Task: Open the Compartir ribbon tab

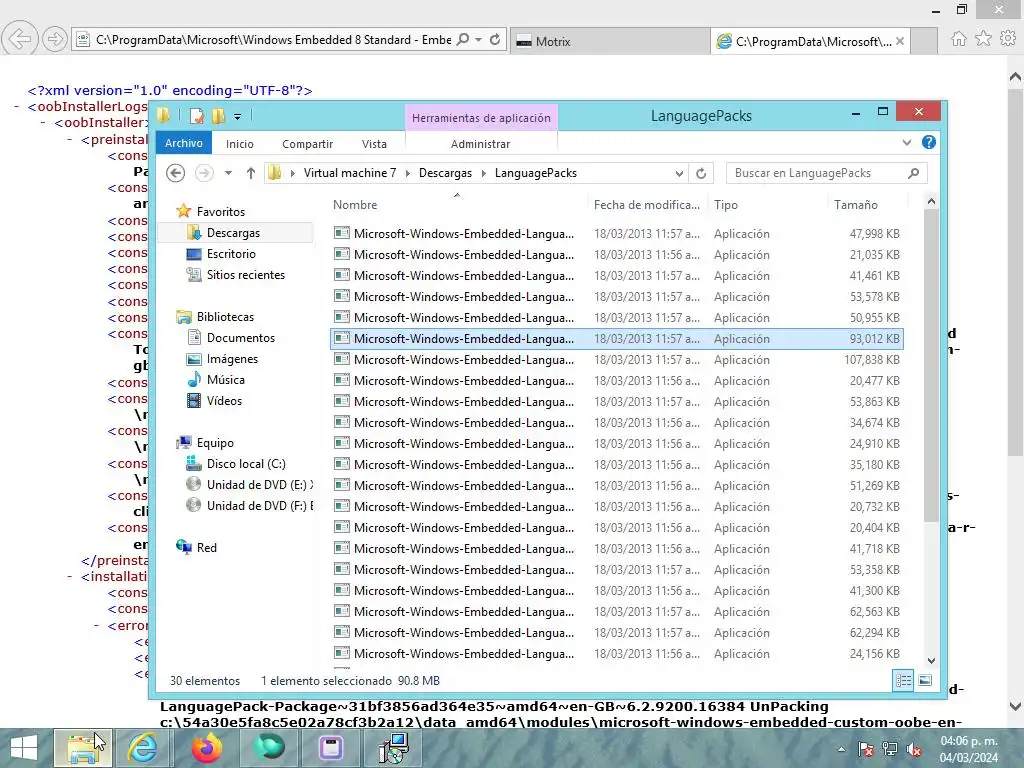Action: pos(308,144)
